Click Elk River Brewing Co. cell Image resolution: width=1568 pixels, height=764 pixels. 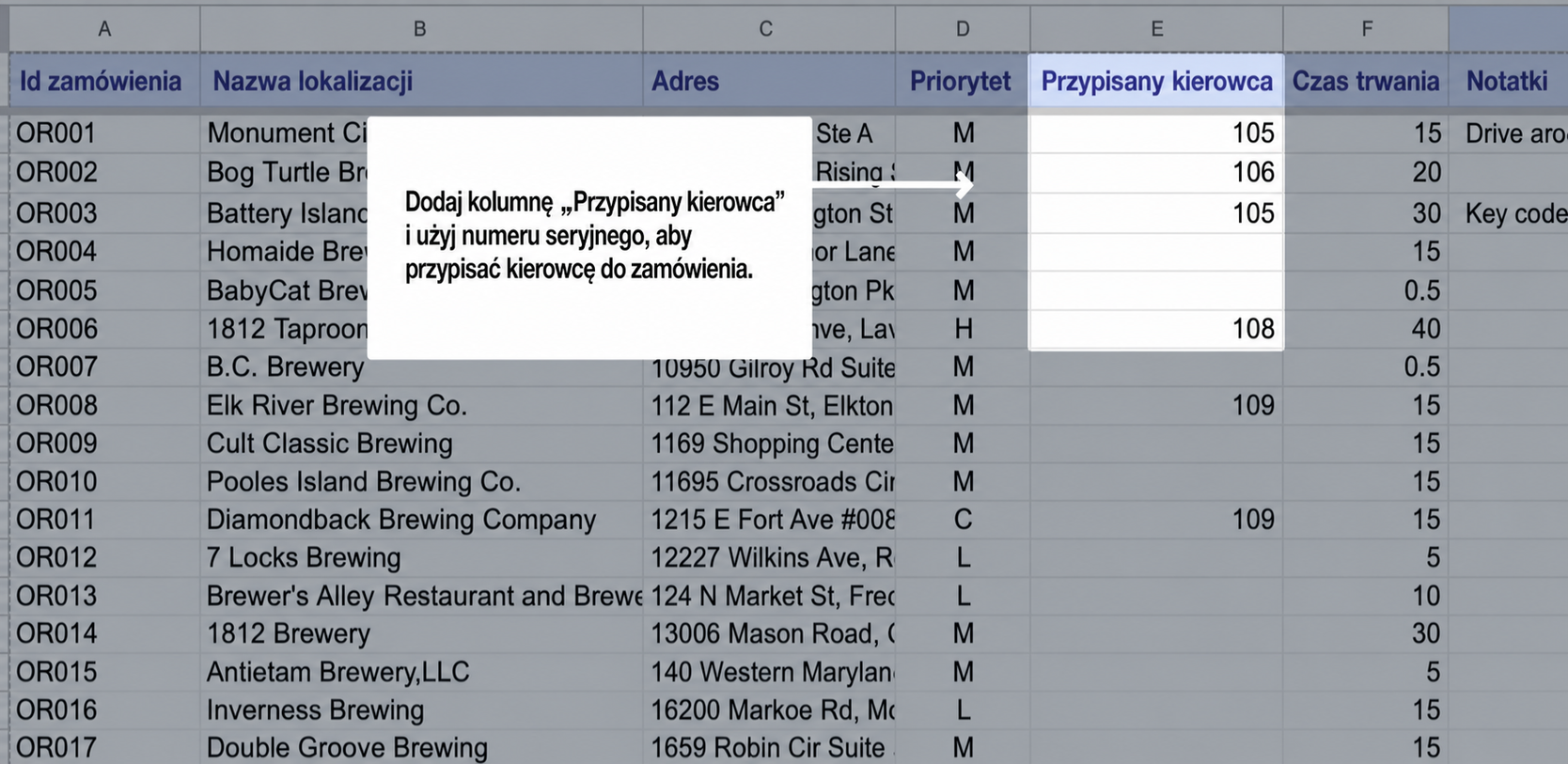[x=421, y=406]
